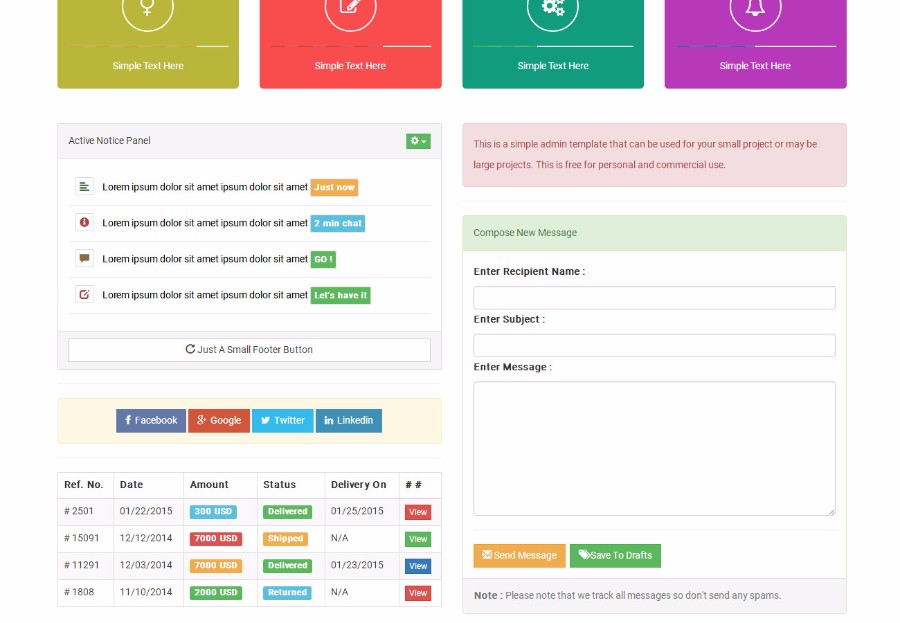View order # 2501
Screen dimensions: 900x623
[418, 512]
